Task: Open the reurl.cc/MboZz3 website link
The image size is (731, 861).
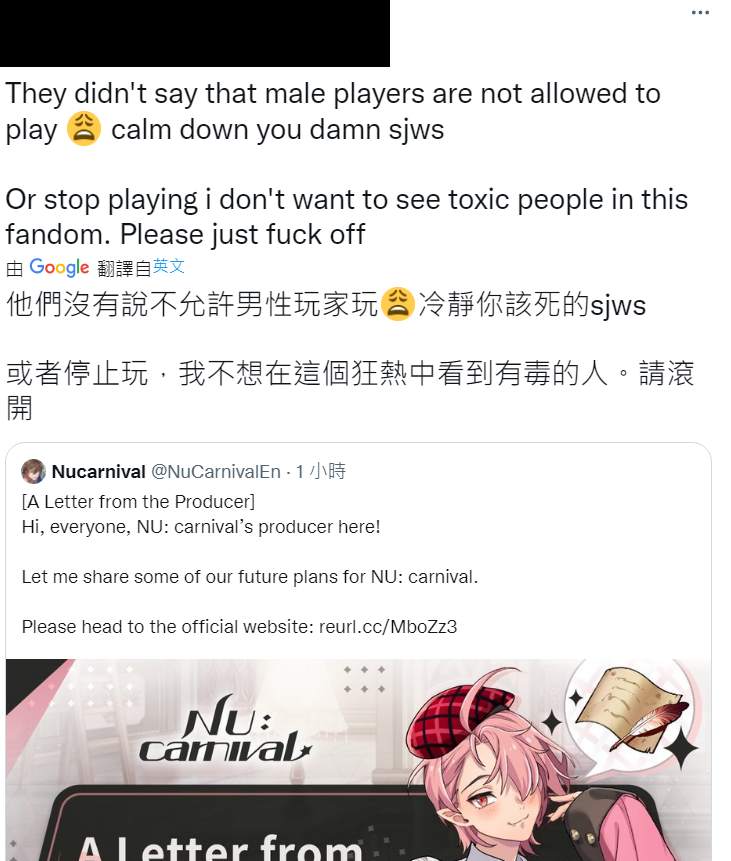Action: (x=388, y=627)
